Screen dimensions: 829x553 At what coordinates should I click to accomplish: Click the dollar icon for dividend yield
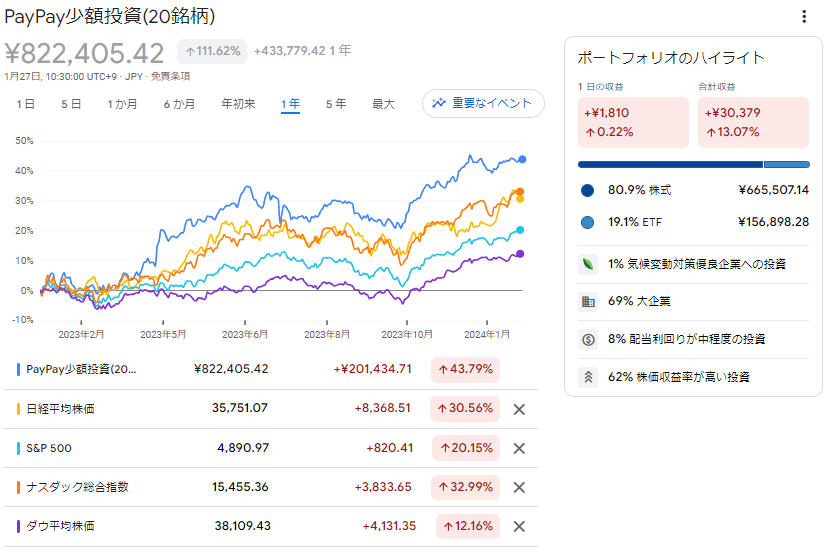588,339
